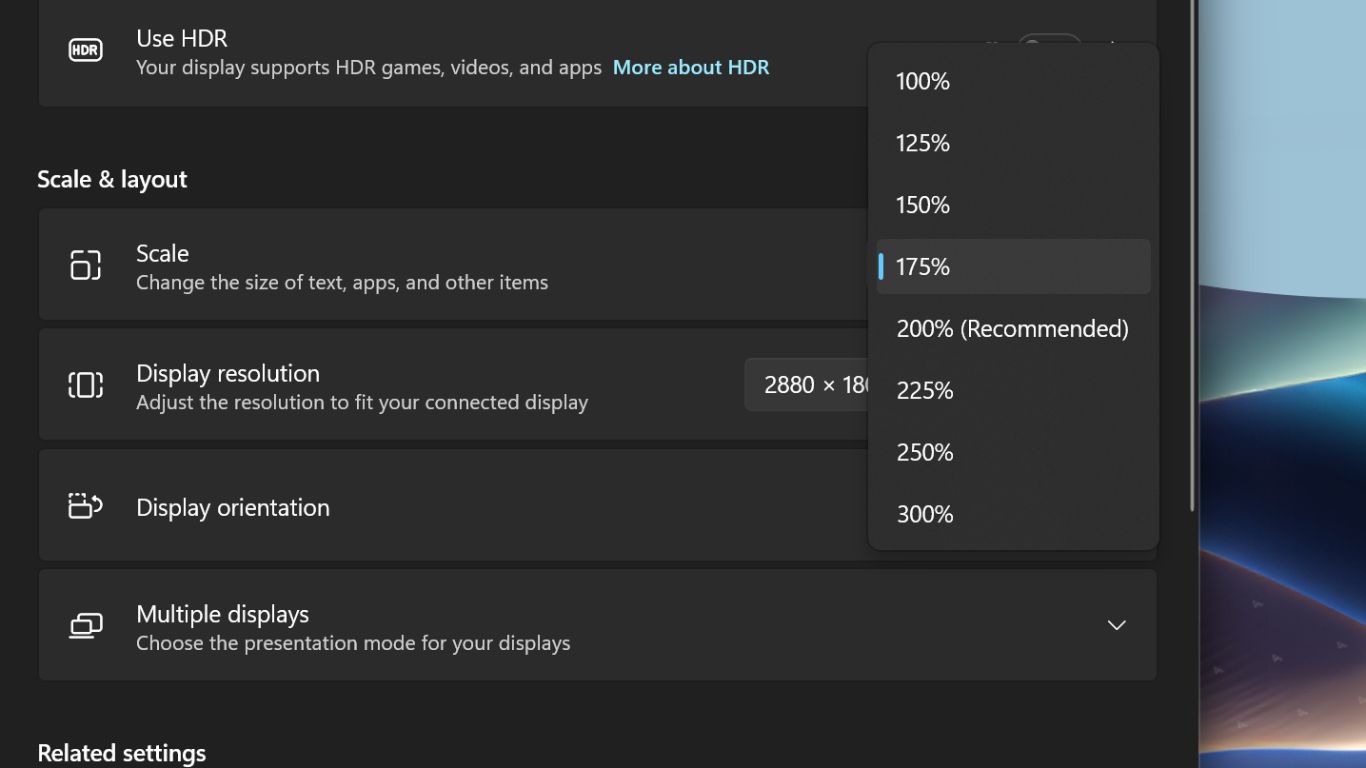Select 300% from the scale list

pos(924,515)
